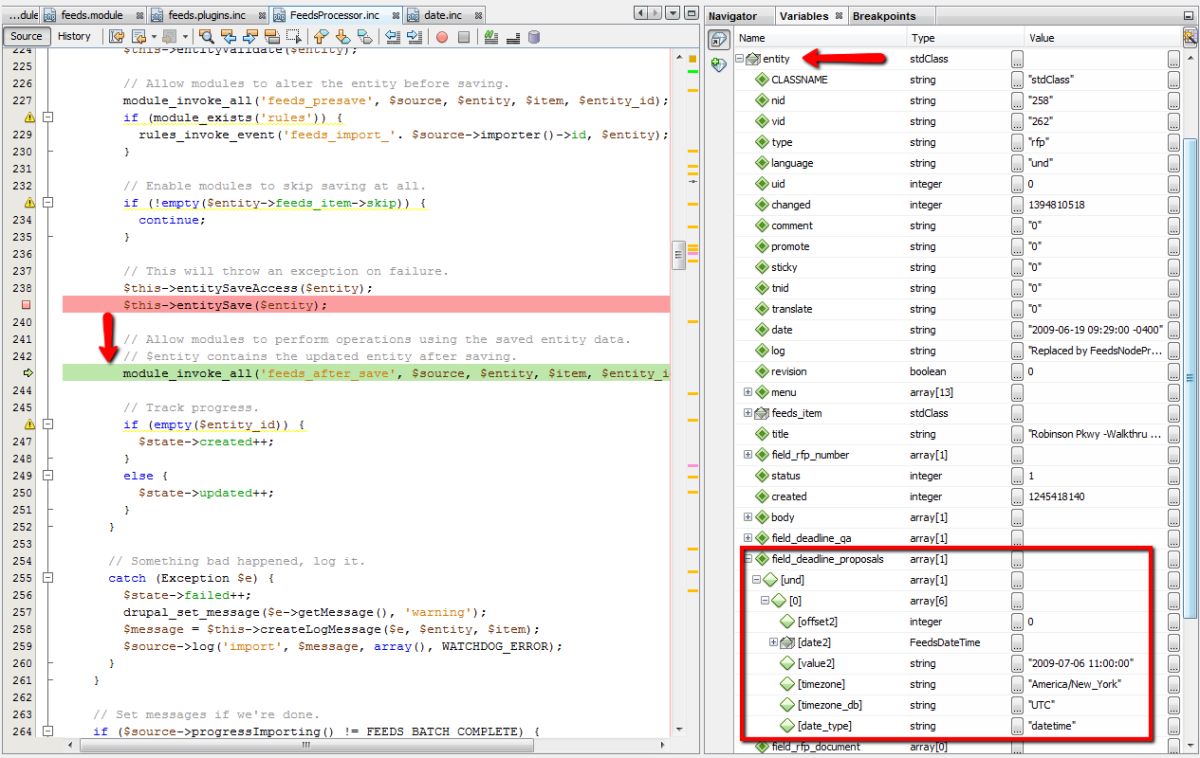Open the Back history dropdown arrow
This screenshot has height=758, width=1200.
tap(154, 37)
